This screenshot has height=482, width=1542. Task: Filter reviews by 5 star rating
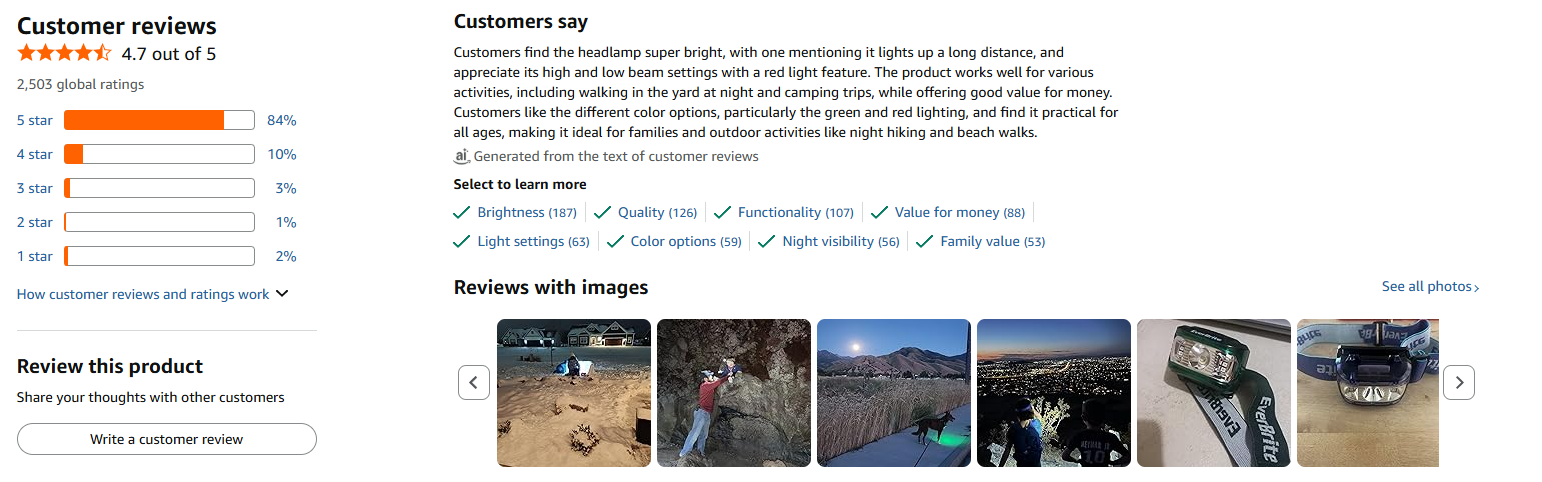coord(35,120)
